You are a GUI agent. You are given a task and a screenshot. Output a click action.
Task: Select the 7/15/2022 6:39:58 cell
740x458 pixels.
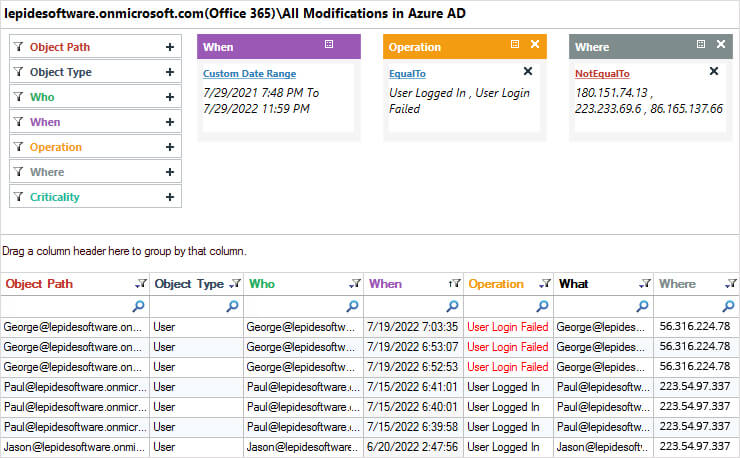413,427
